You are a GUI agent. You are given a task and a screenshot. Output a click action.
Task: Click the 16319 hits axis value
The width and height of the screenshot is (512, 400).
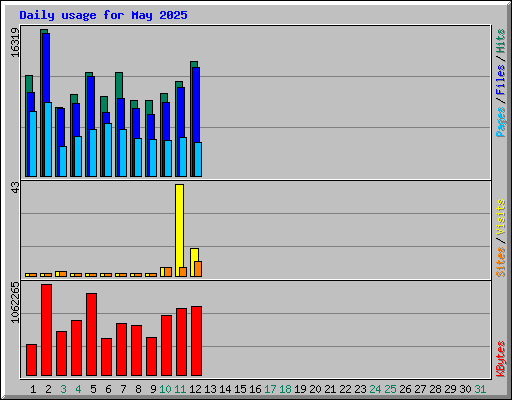click(x=15, y=42)
